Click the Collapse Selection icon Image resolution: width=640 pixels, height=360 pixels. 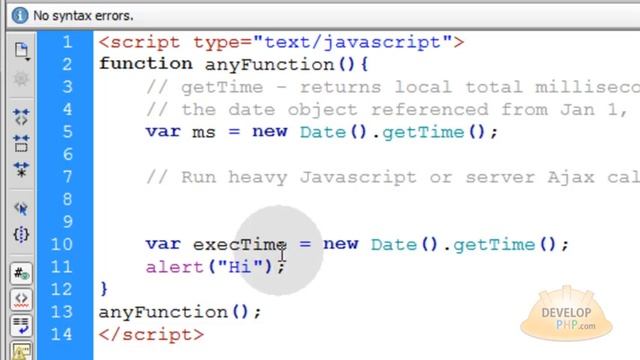coord(21,143)
